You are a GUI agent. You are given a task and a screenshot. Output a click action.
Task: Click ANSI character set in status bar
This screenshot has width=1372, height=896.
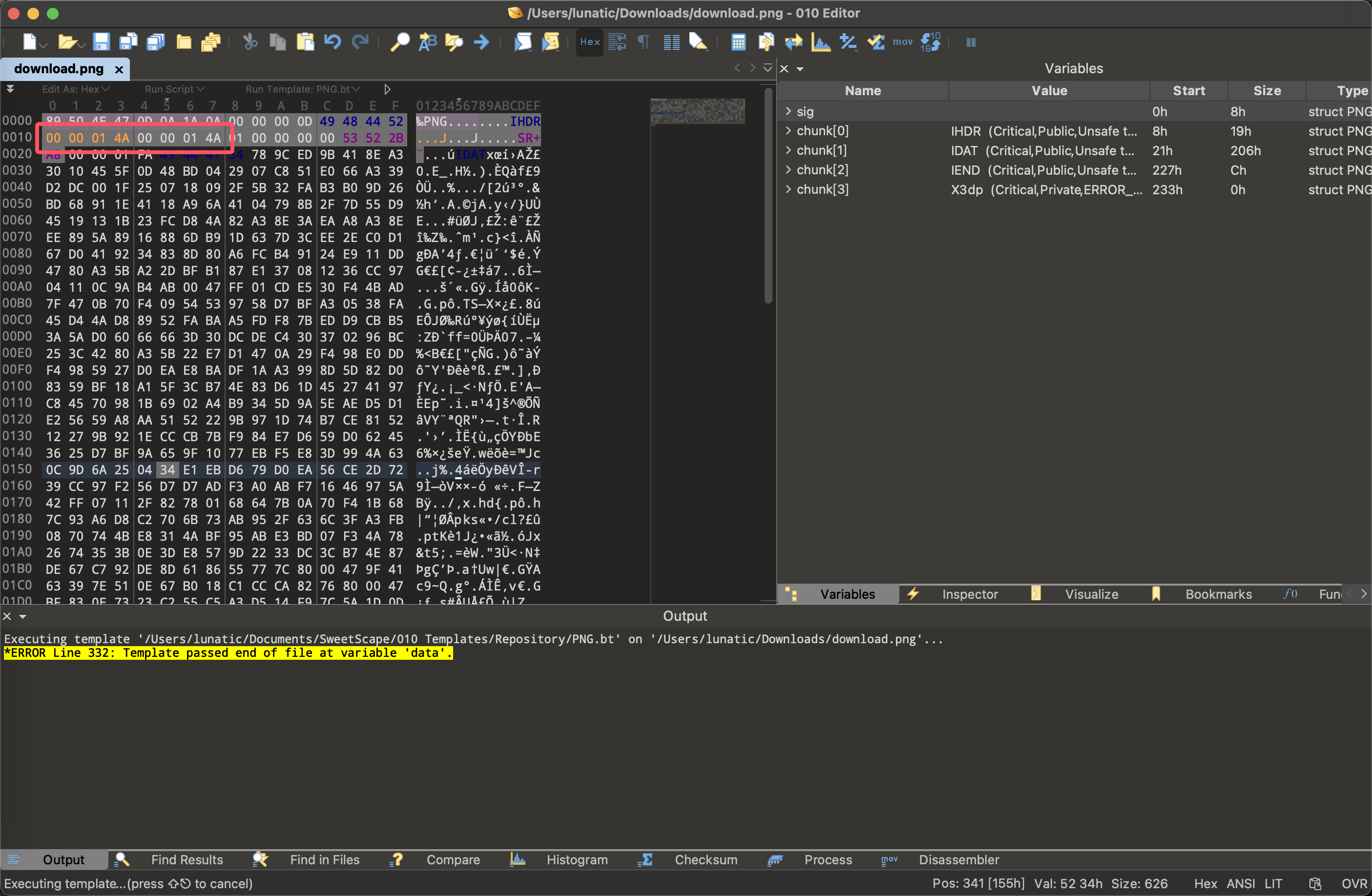tap(1241, 883)
